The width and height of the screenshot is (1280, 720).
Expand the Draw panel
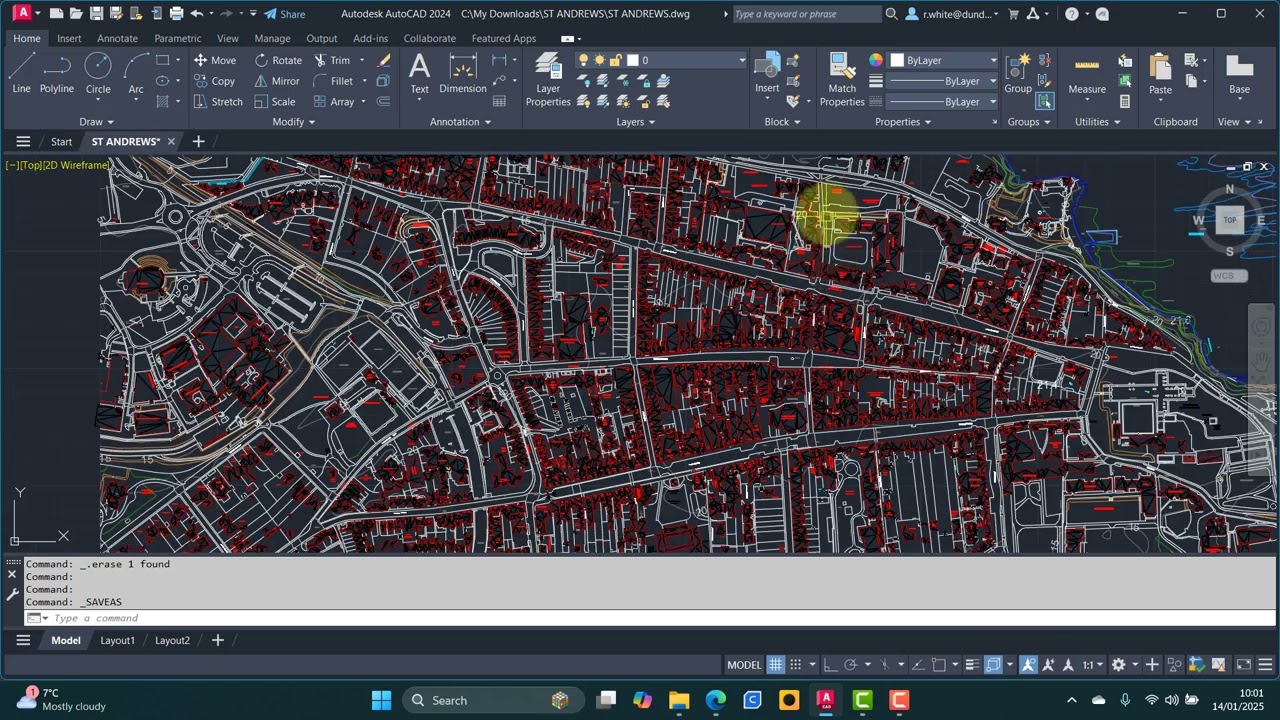point(97,122)
